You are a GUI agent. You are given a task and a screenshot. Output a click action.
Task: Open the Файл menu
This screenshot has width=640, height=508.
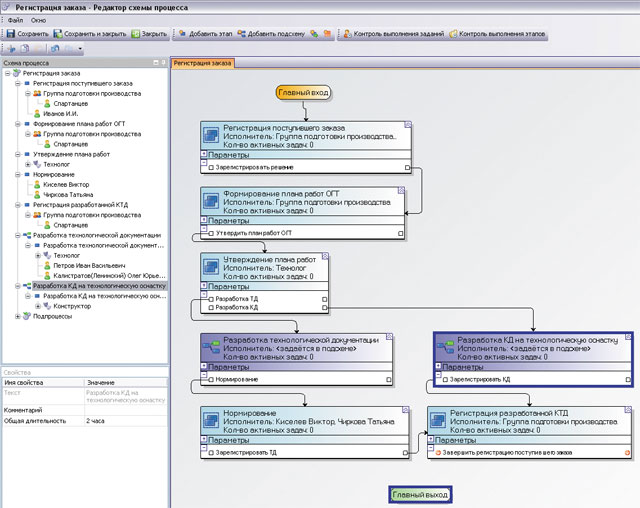point(15,20)
